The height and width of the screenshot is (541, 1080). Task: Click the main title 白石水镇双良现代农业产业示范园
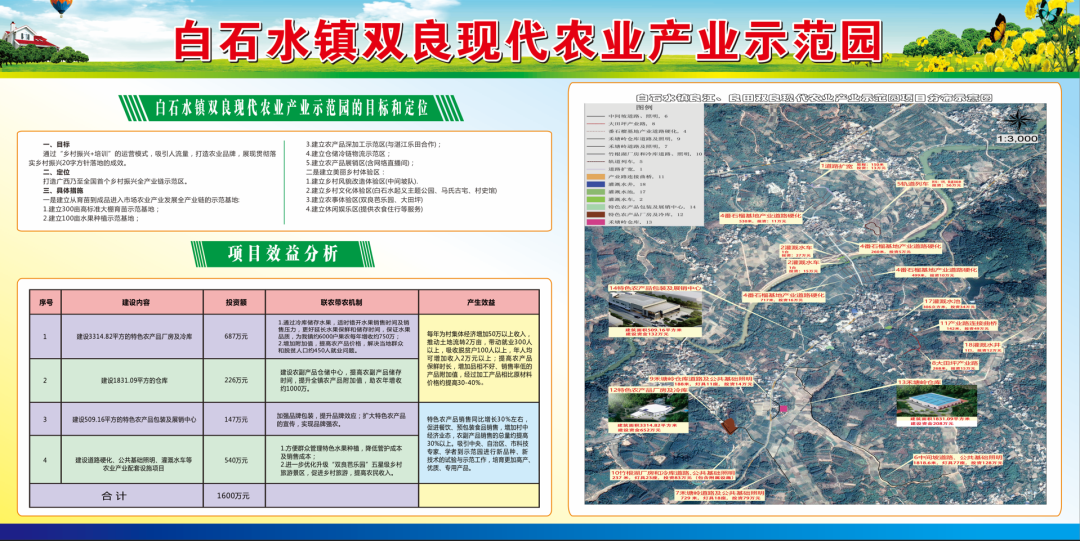528,41
